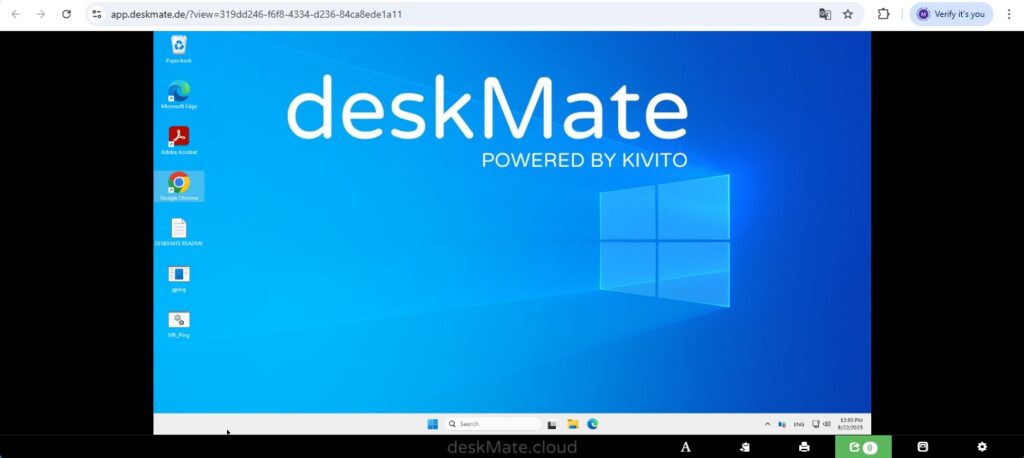Reload the deskMate page

click(66, 14)
